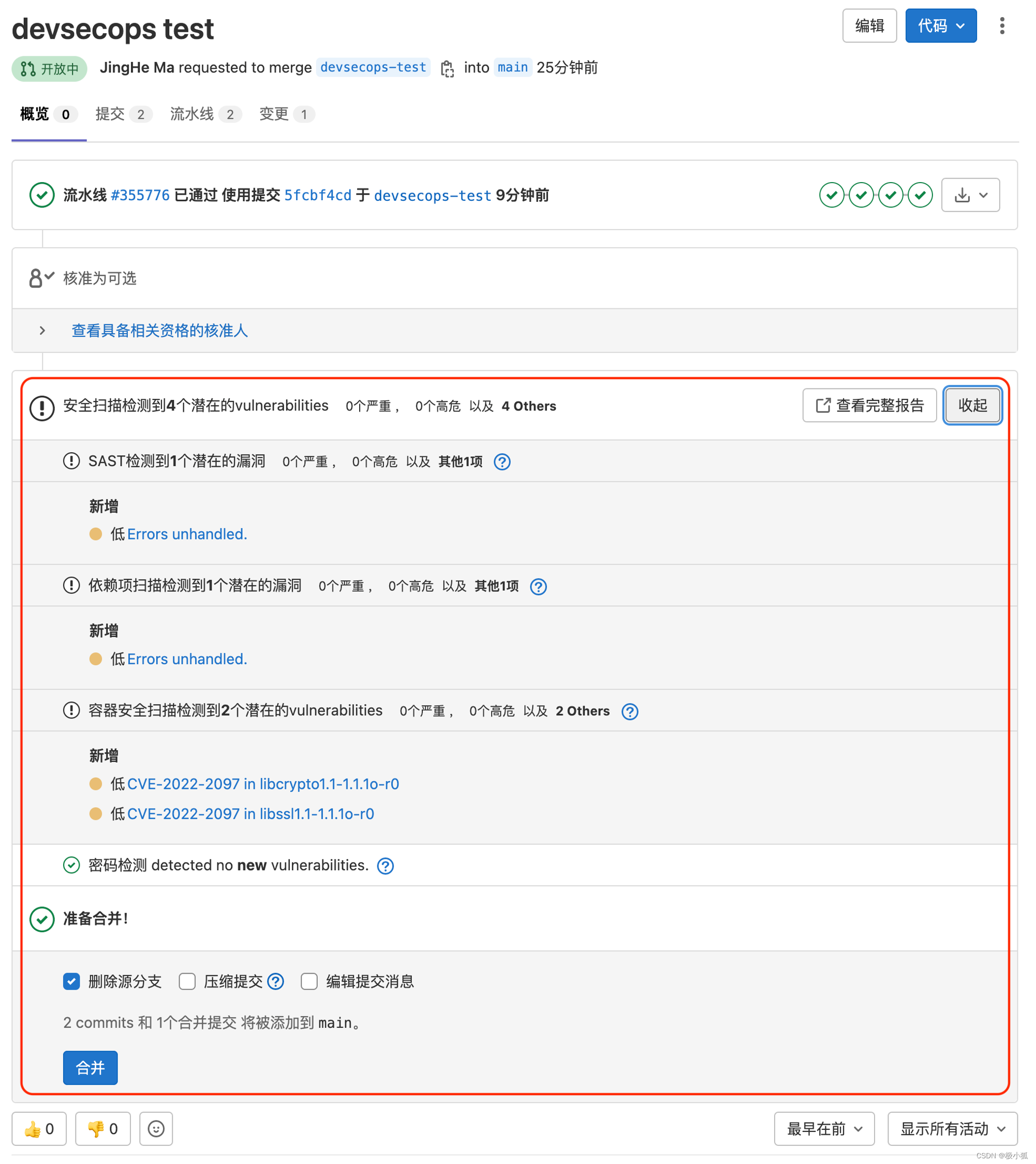Open help for SAST scan results
This screenshot has height=1164, width=1036.
[502, 461]
